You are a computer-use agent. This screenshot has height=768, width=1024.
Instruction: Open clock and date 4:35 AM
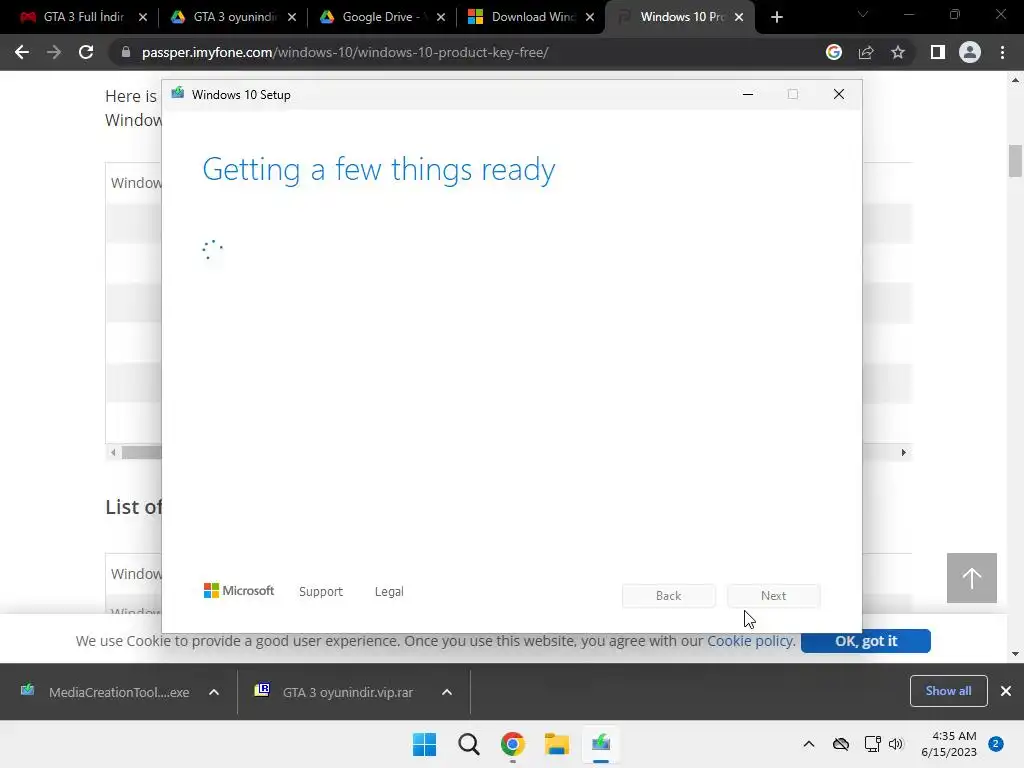pos(949,744)
